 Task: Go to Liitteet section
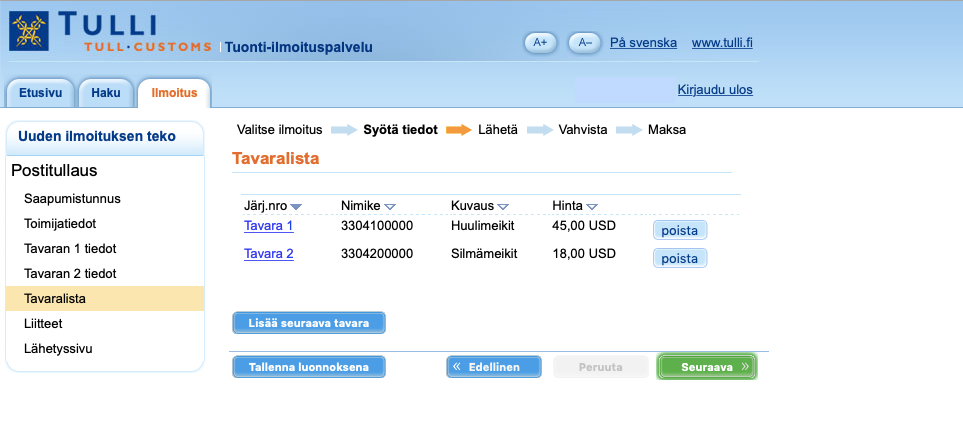[x=43, y=323]
